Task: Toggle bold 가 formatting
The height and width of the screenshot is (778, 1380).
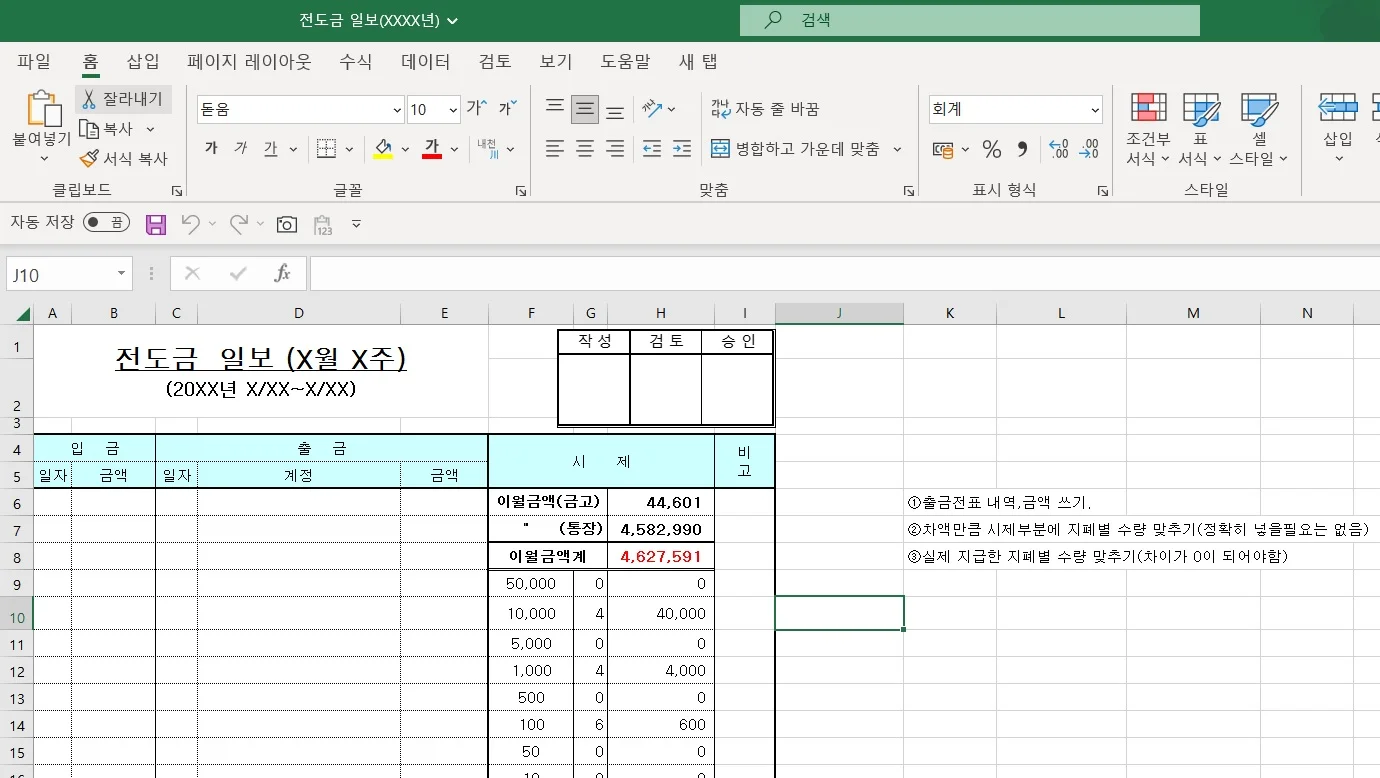Action: click(211, 149)
